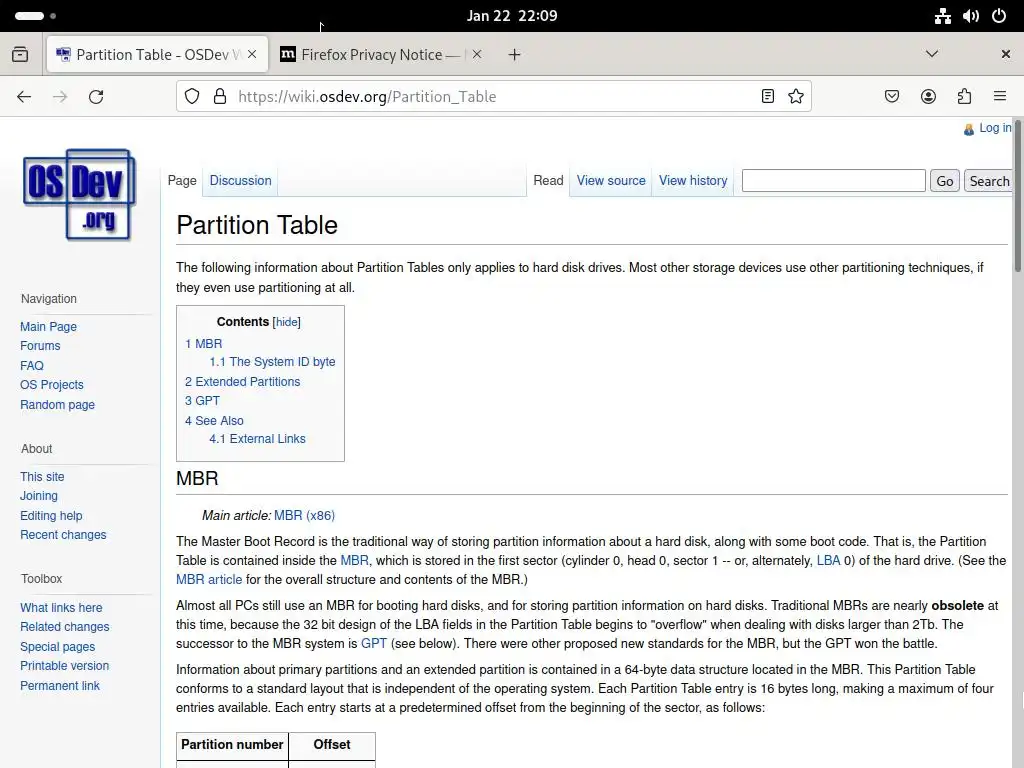1024x768 pixels.
Task: Click the OSDev.org logo
Action: [79, 195]
